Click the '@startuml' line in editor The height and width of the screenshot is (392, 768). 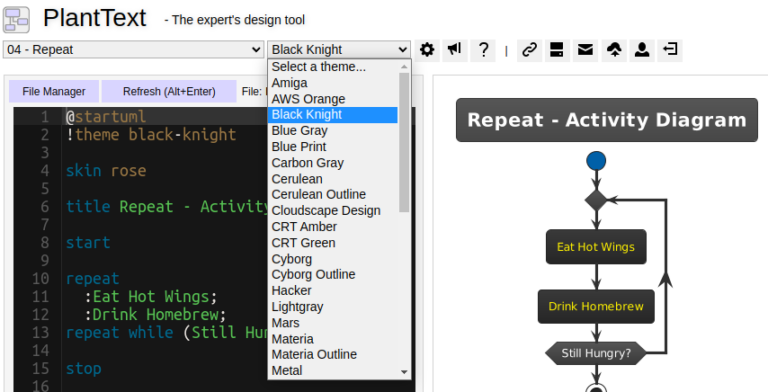click(106, 117)
